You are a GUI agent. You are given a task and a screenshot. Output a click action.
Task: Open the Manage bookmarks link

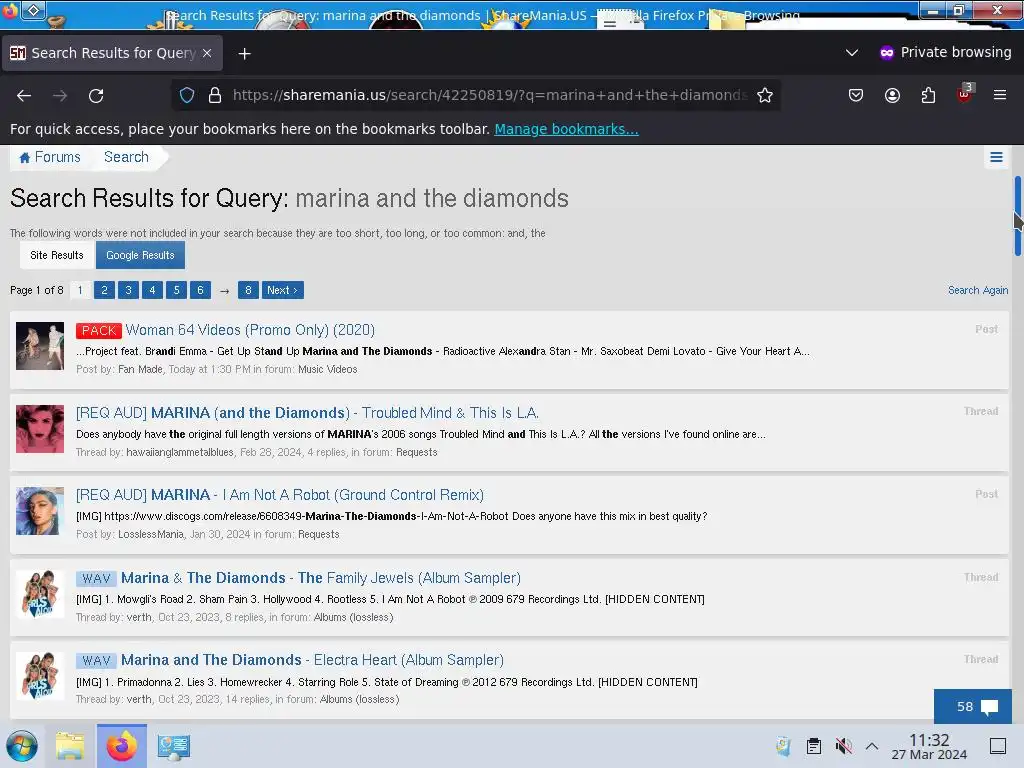pos(566,129)
